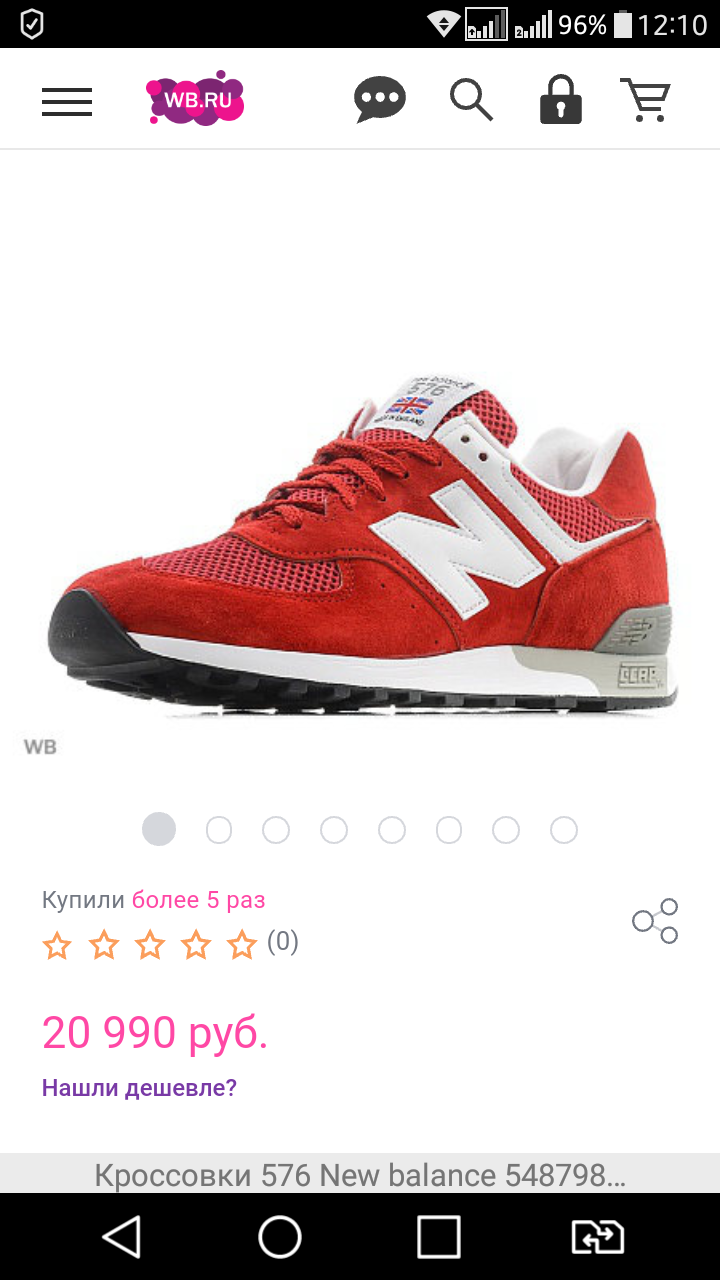720x1280 pixels.
Task: Tap the red sneaker product image
Action: 362,545
